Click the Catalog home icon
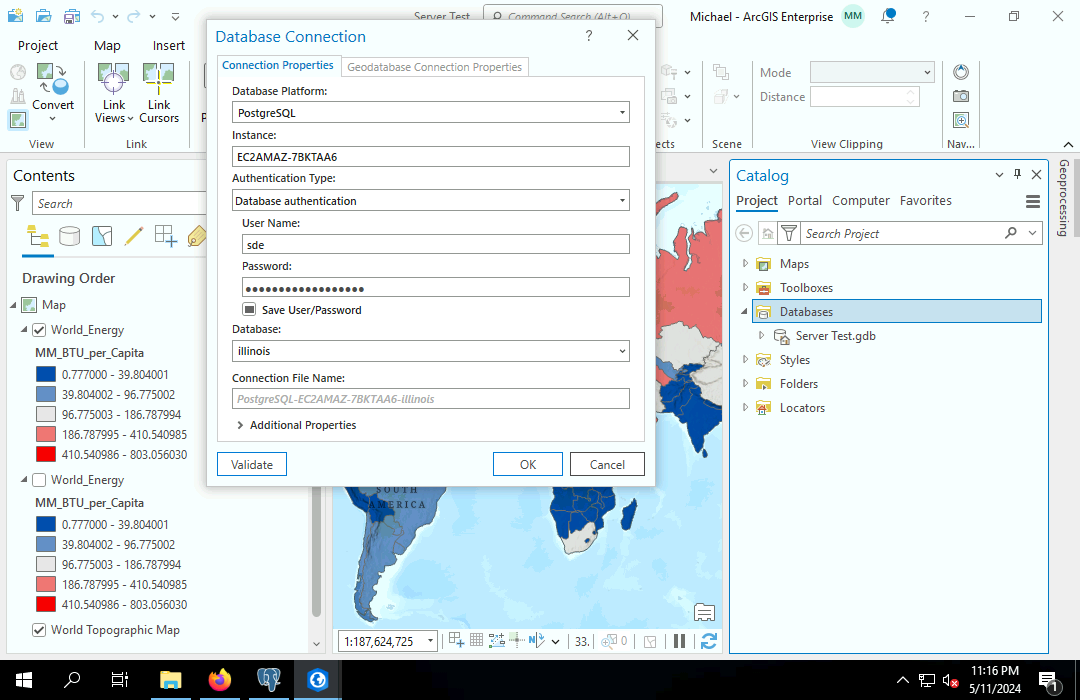Screen dimensions: 1080x700 [x=767, y=234]
